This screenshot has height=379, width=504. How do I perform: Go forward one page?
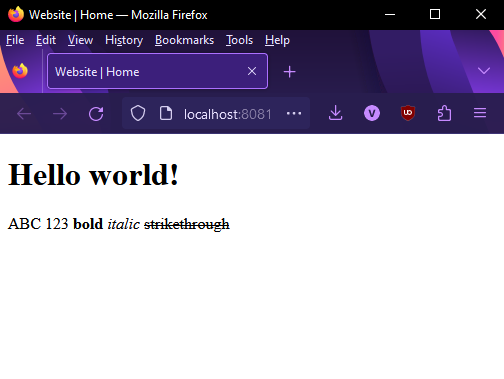coord(60,114)
